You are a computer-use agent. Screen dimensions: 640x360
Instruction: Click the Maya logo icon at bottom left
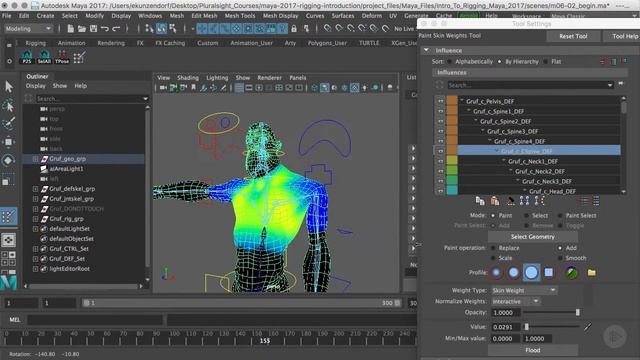click(x=9, y=283)
